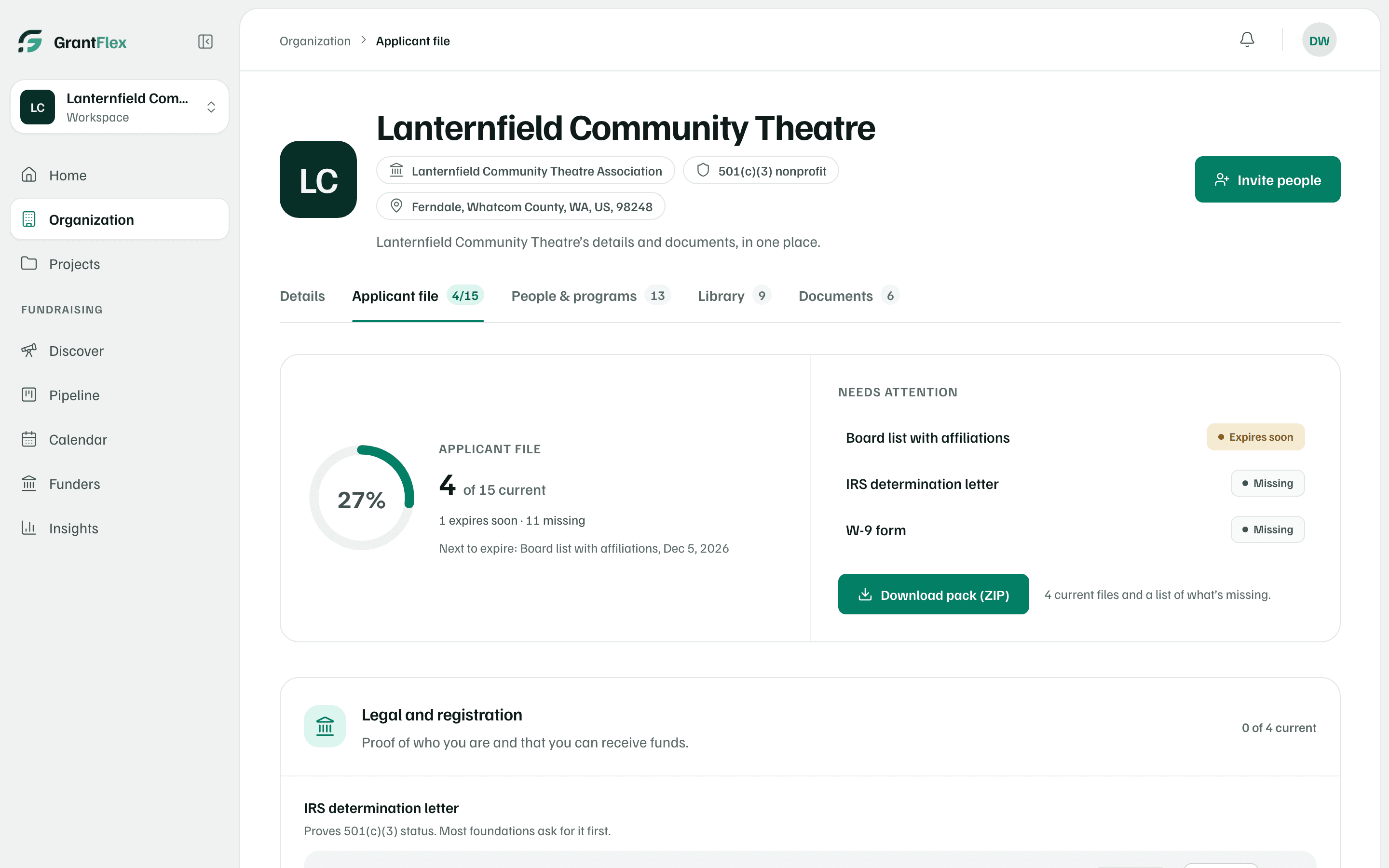This screenshot has height=868, width=1389.
Task: Switch to the Details tab
Action: (x=302, y=296)
